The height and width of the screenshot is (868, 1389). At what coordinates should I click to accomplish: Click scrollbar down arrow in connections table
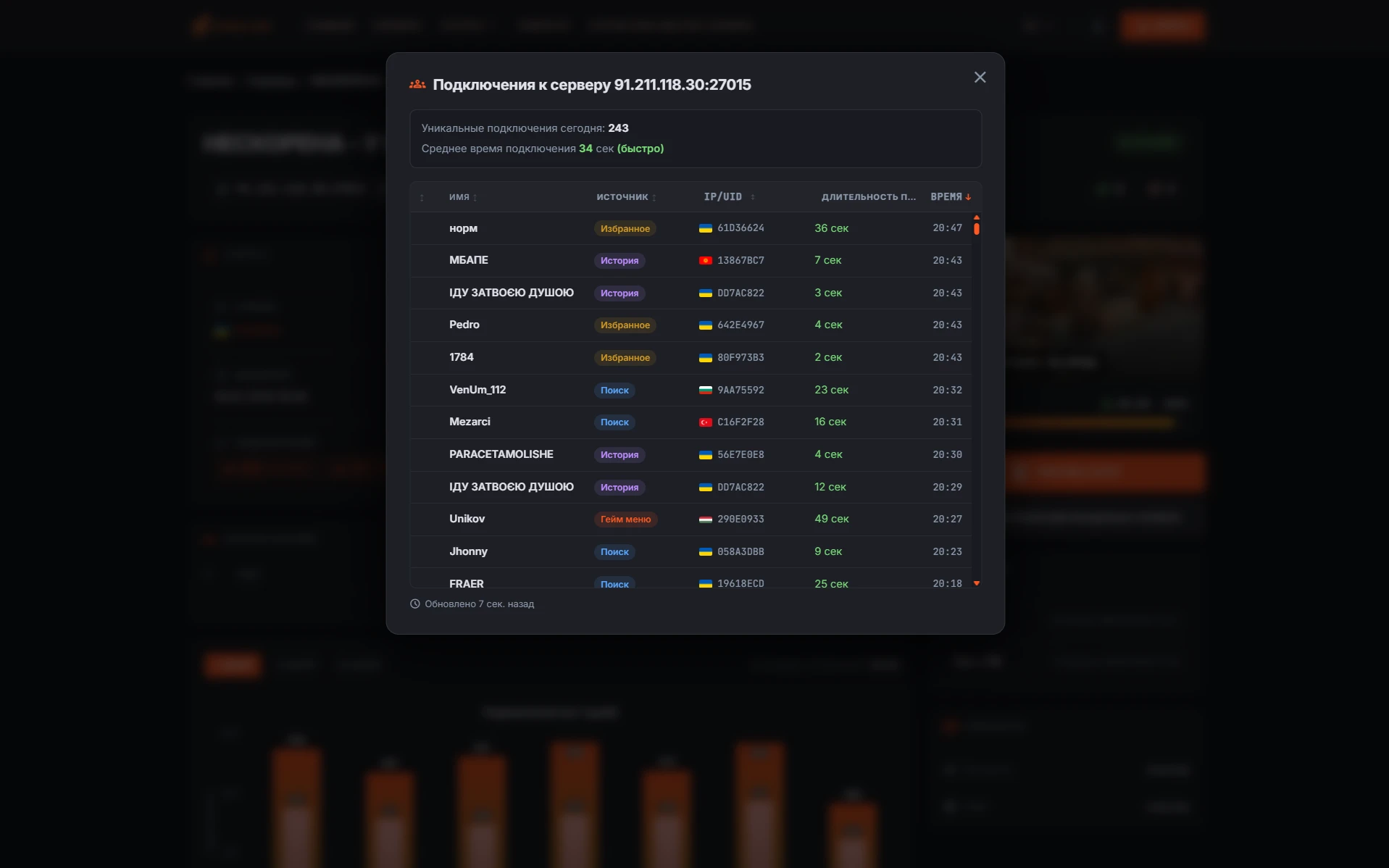click(x=977, y=583)
